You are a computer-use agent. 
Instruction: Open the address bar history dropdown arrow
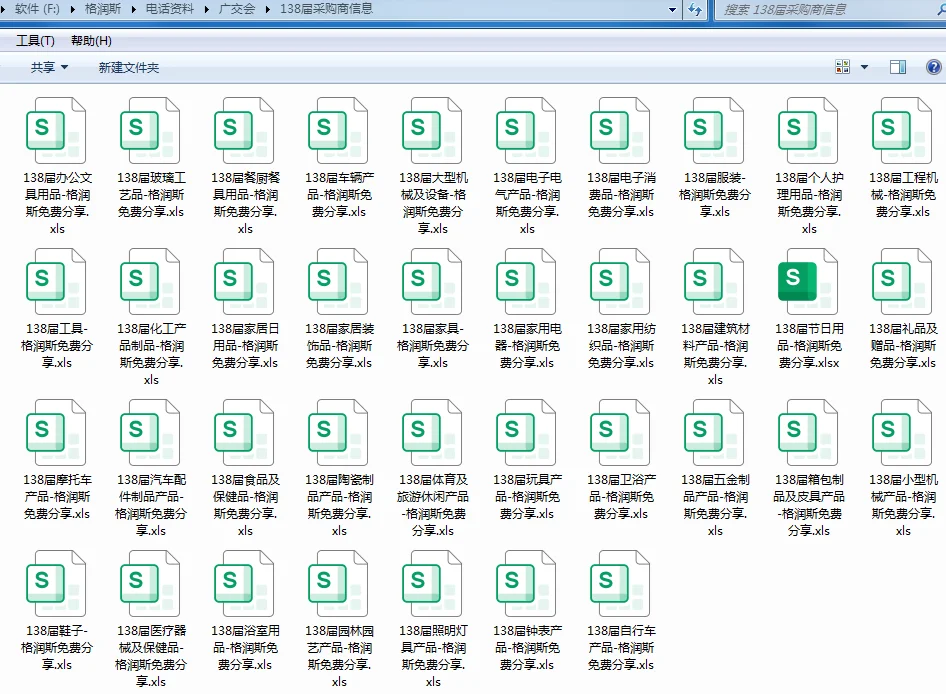coord(673,11)
